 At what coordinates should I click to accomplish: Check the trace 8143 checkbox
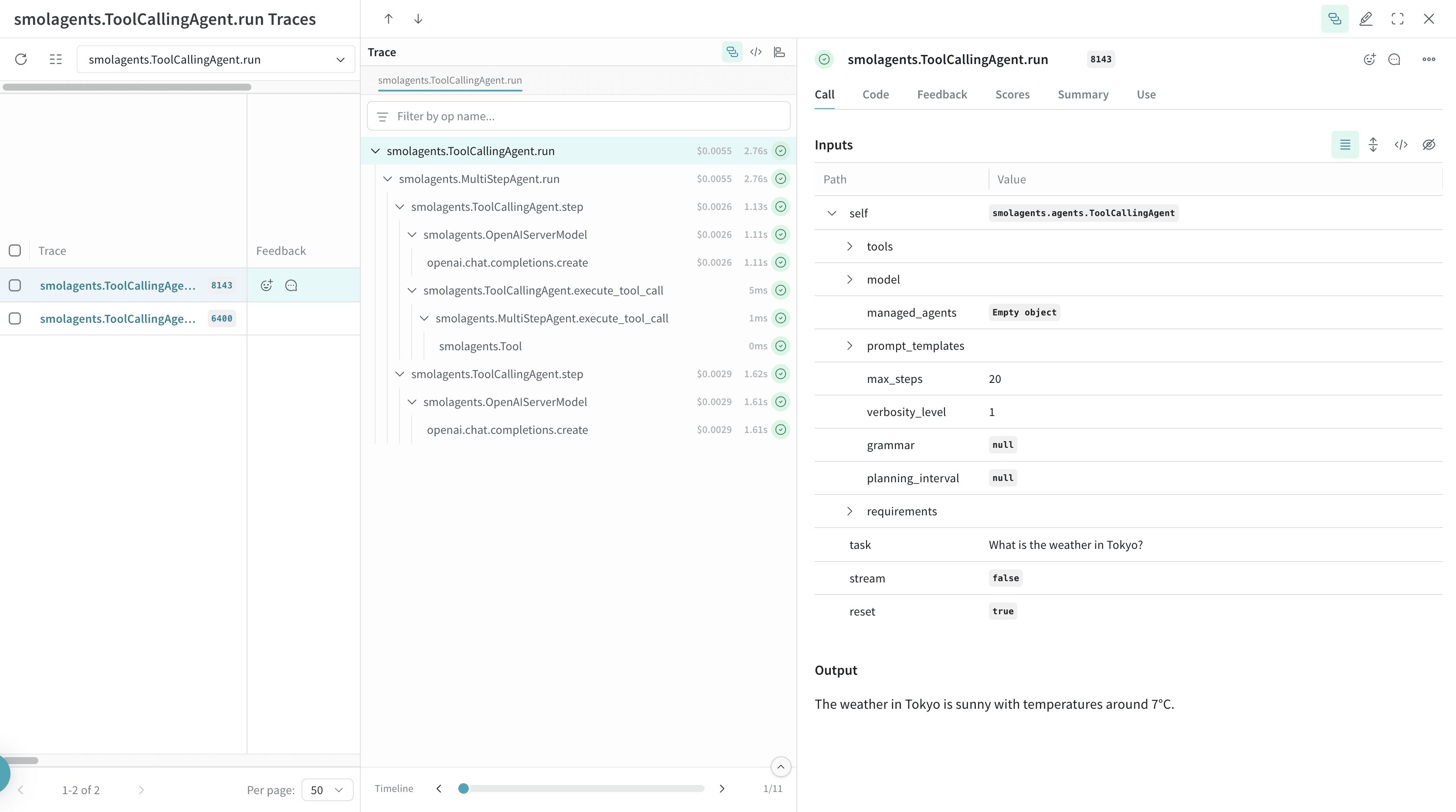15,285
